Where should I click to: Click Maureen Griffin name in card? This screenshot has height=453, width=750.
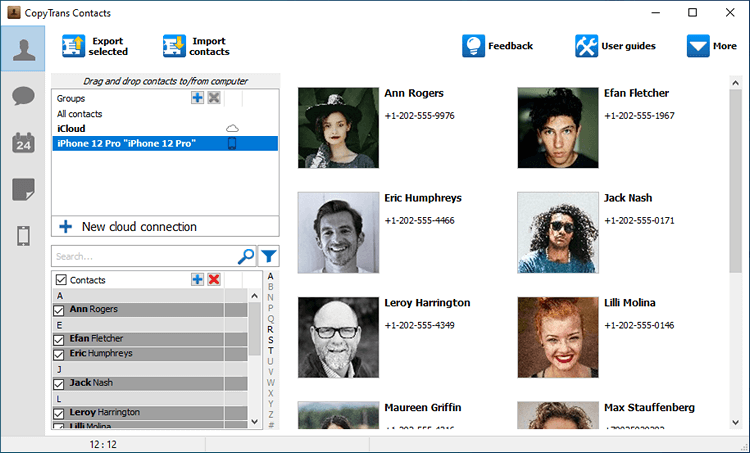tap(423, 408)
